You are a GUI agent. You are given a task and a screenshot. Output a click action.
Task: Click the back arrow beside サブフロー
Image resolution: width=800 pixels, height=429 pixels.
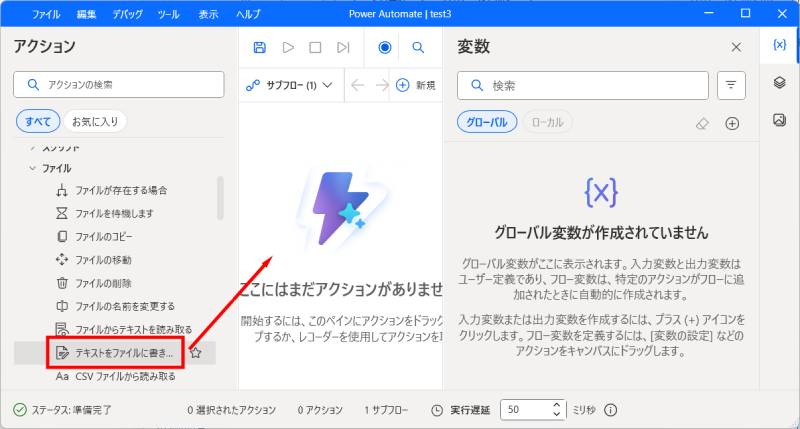[x=358, y=85]
